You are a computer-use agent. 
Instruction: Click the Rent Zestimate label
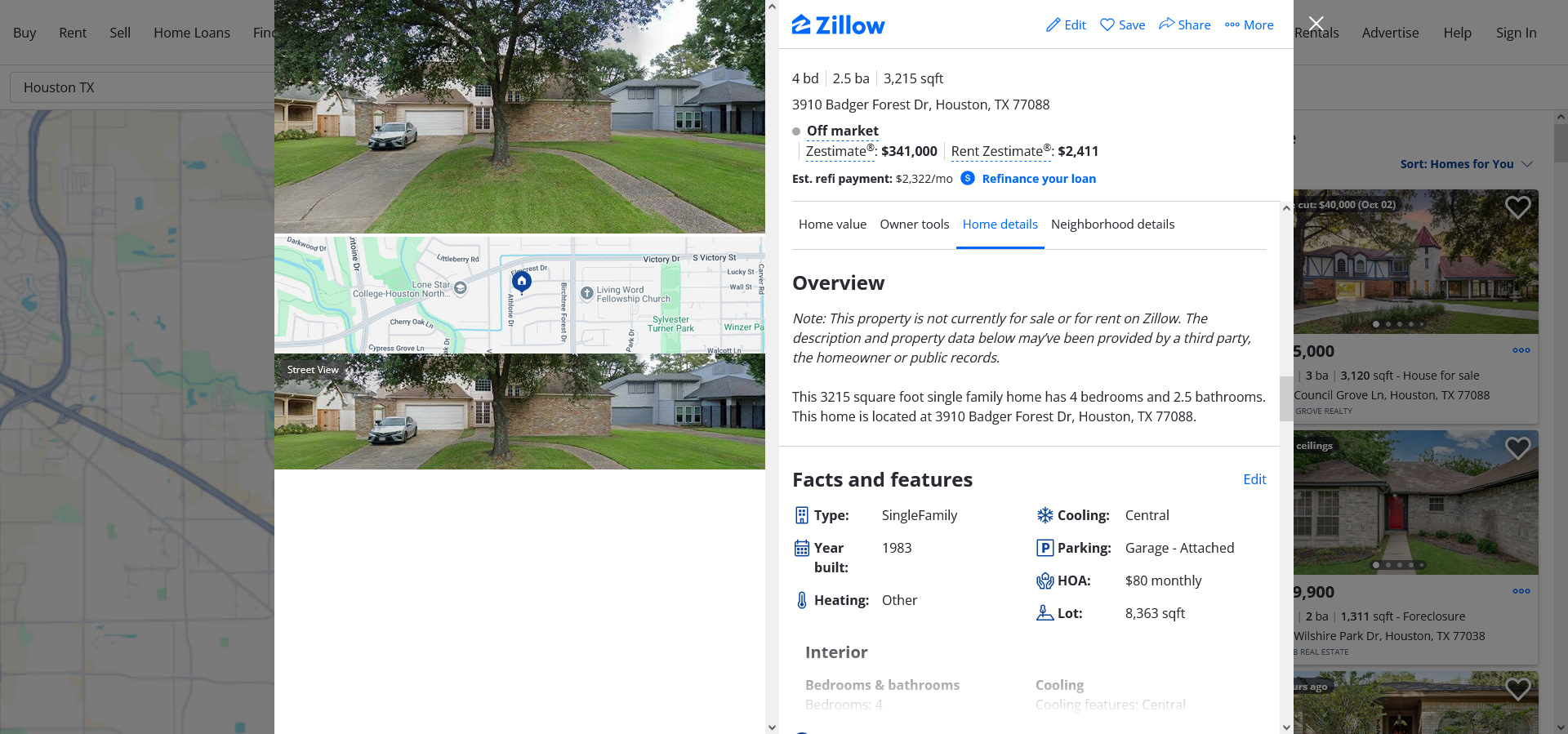point(1001,151)
